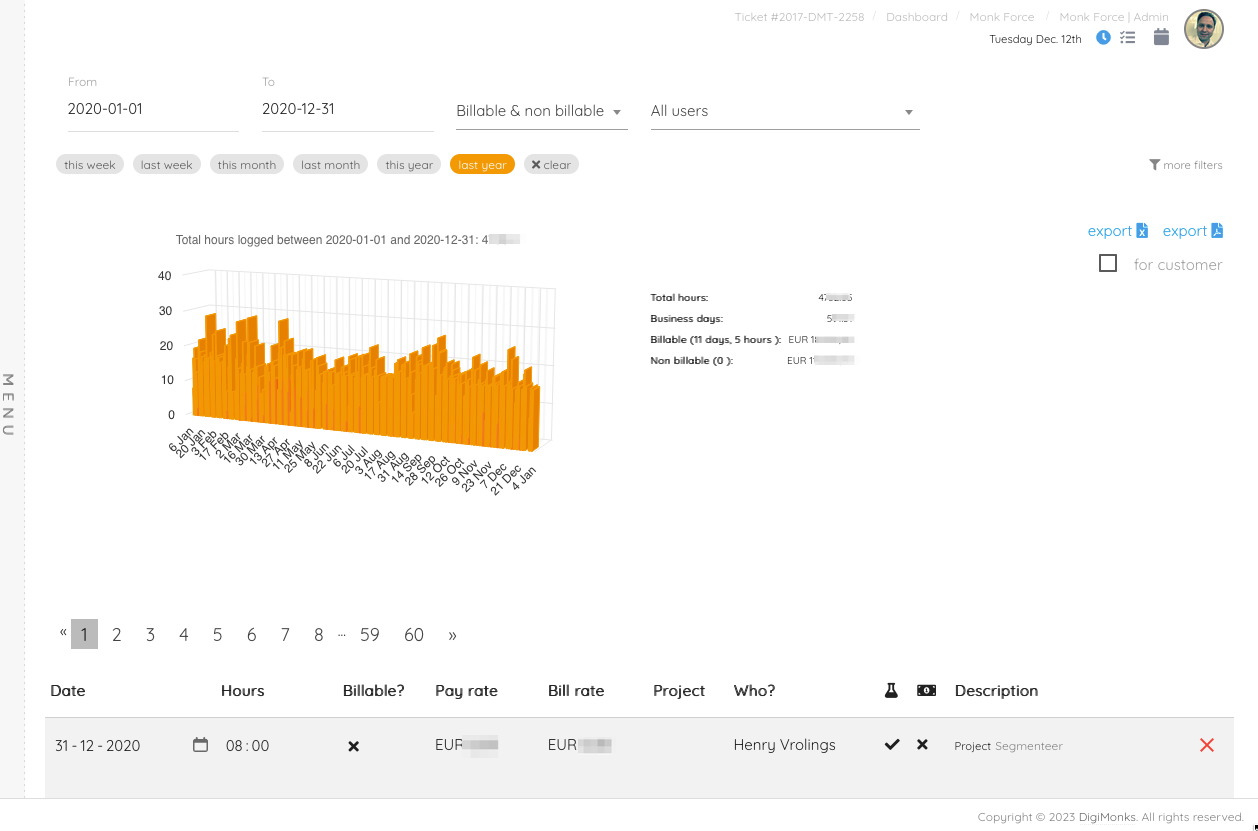Viewport: 1258px width, 831px height.
Task: Clear the date filters
Action: tap(551, 165)
